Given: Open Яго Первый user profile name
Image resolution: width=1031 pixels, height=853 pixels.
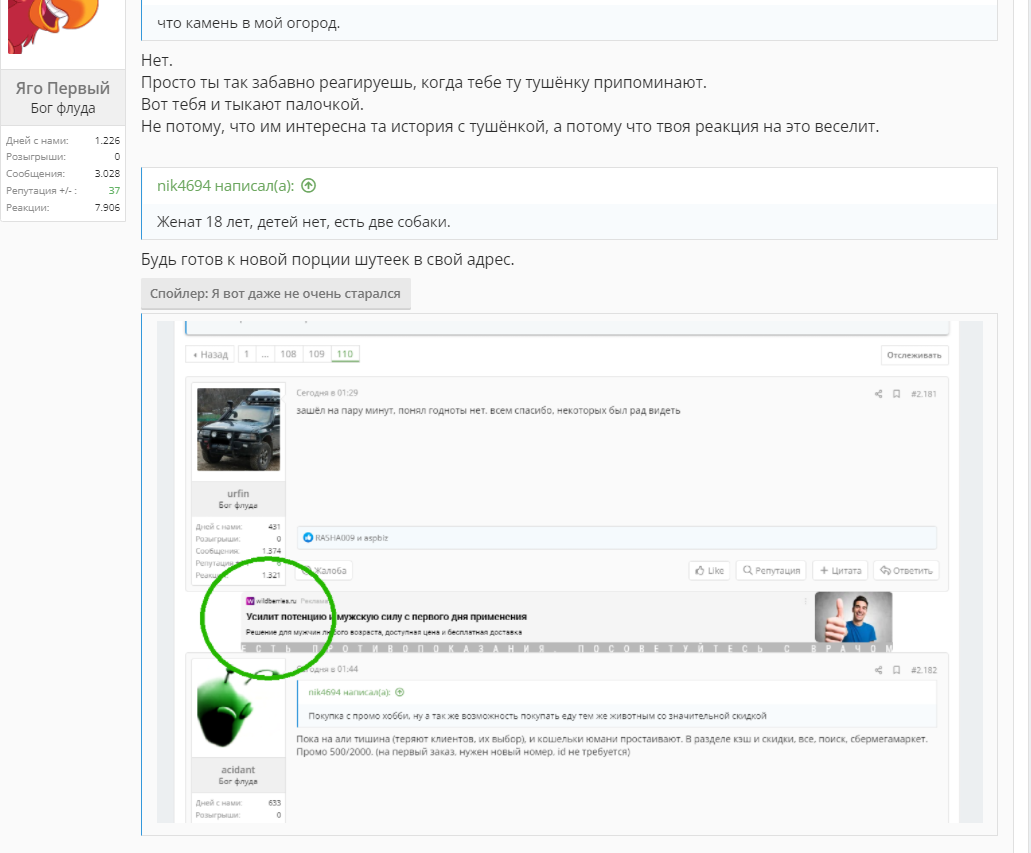Looking at the screenshot, I should tap(62, 88).
